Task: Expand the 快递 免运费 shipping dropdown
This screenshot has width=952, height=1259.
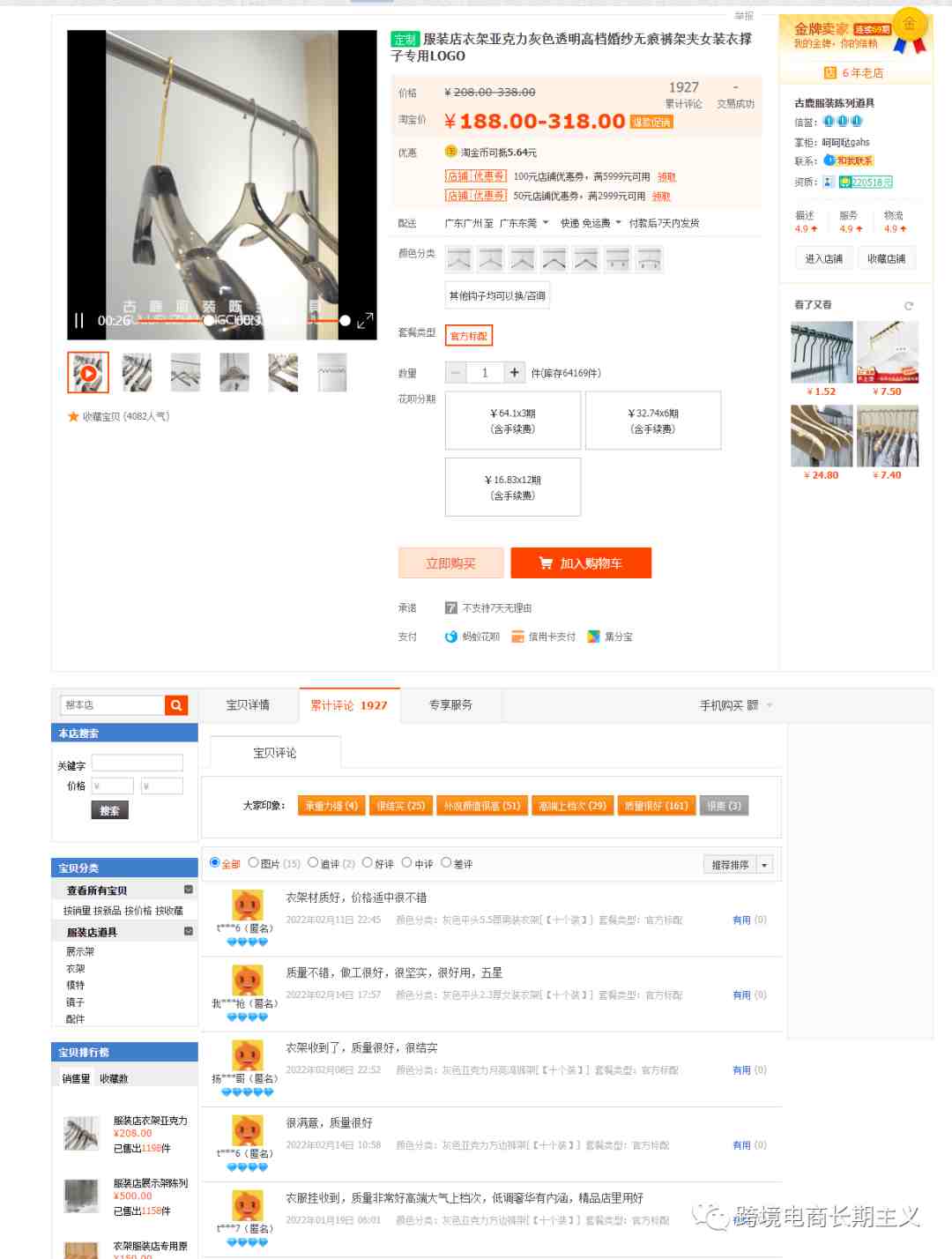Action: click(618, 223)
